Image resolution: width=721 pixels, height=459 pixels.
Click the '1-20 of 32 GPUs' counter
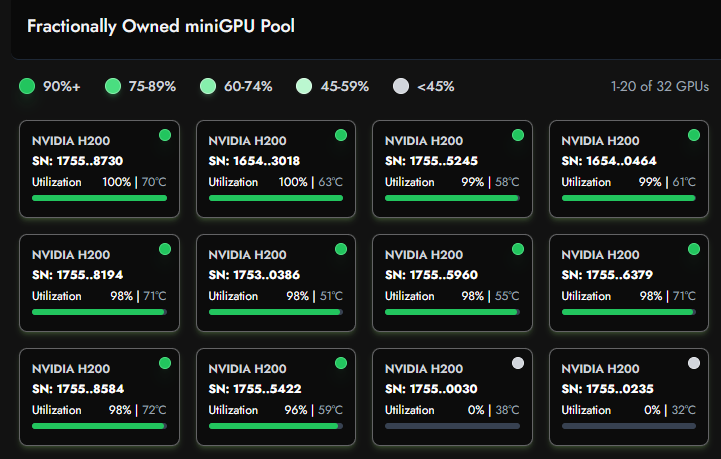pos(659,86)
